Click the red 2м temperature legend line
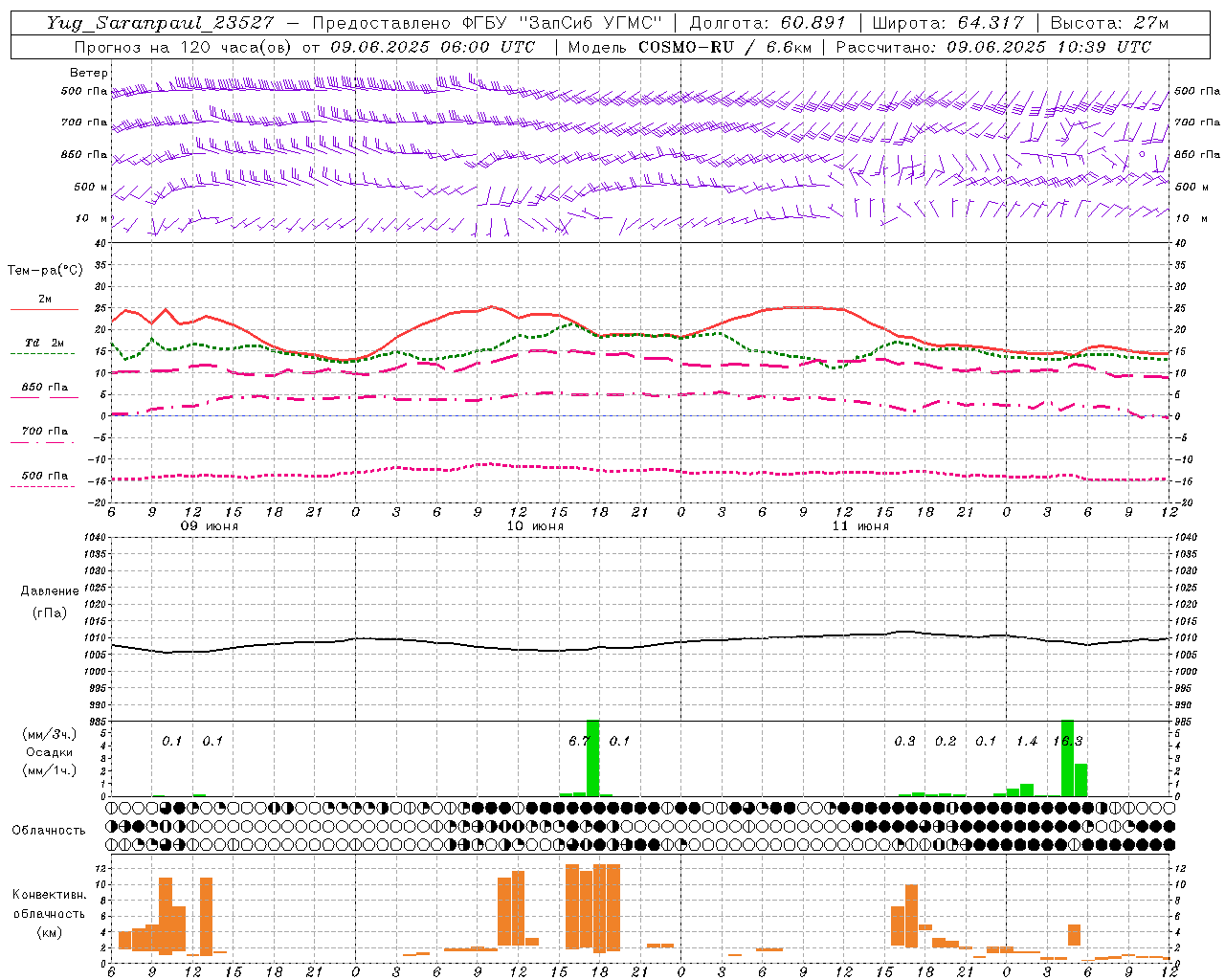 click(44, 309)
